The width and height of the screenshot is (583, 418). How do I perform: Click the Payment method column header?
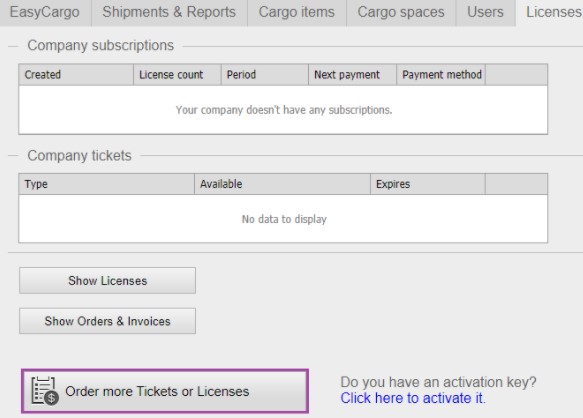coord(441,75)
